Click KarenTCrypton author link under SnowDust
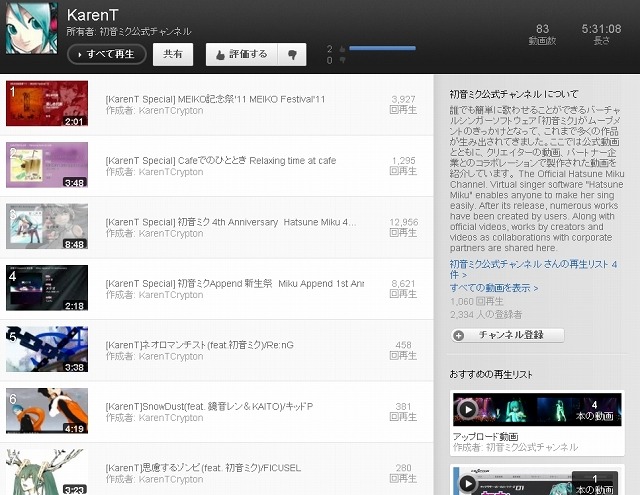The image size is (640, 495). (171, 418)
